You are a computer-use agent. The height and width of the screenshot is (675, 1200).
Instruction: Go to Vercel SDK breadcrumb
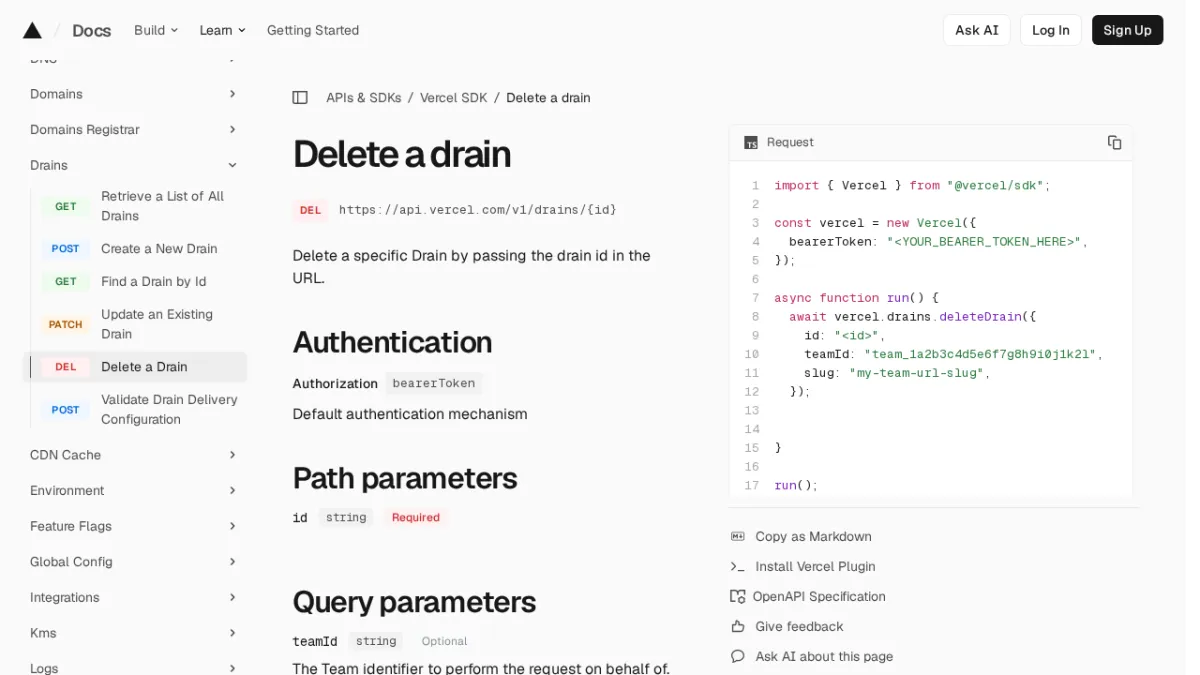[453, 98]
